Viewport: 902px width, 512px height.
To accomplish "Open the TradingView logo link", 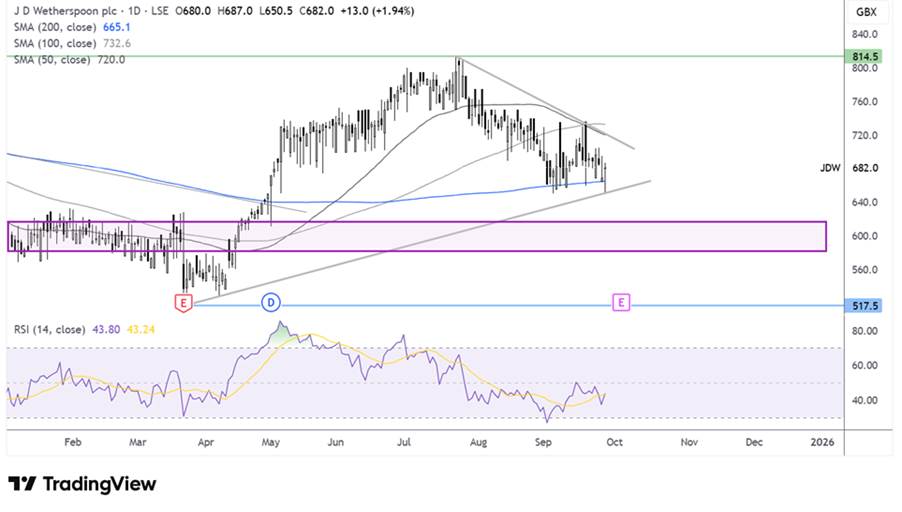I will pyautogui.click(x=82, y=484).
